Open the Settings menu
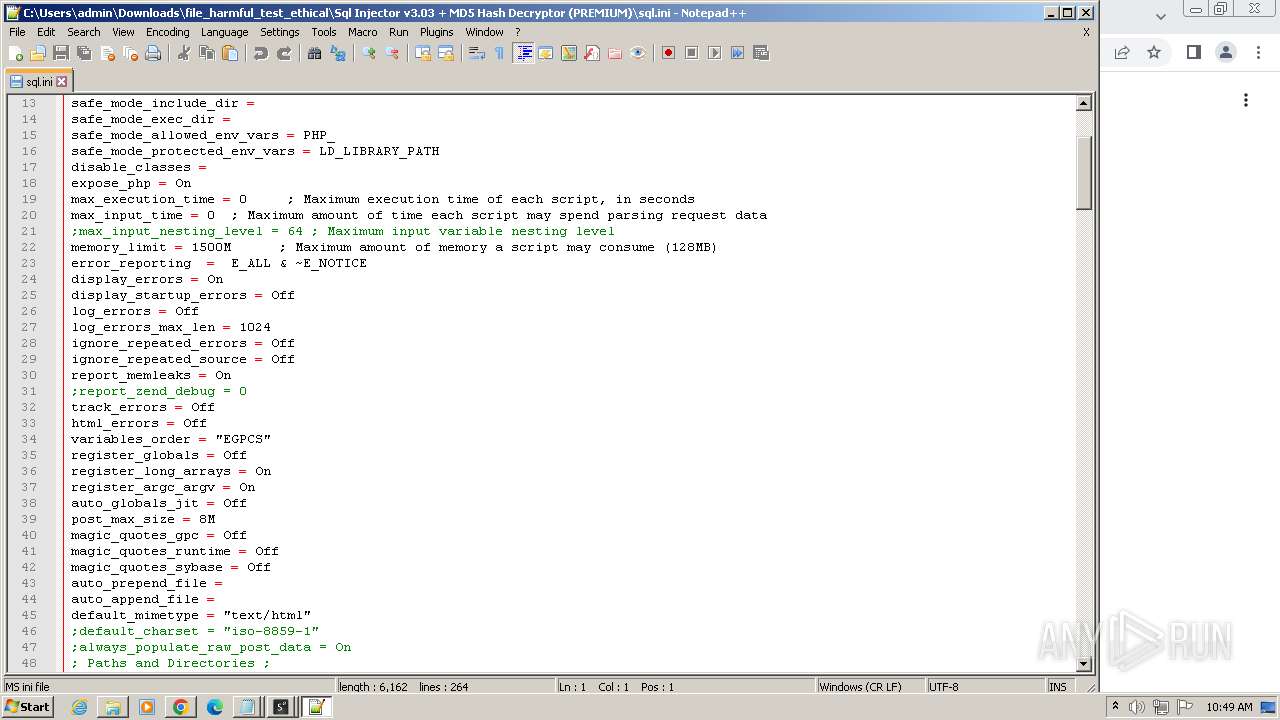Screen dimensions: 1280x720 click(x=280, y=32)
